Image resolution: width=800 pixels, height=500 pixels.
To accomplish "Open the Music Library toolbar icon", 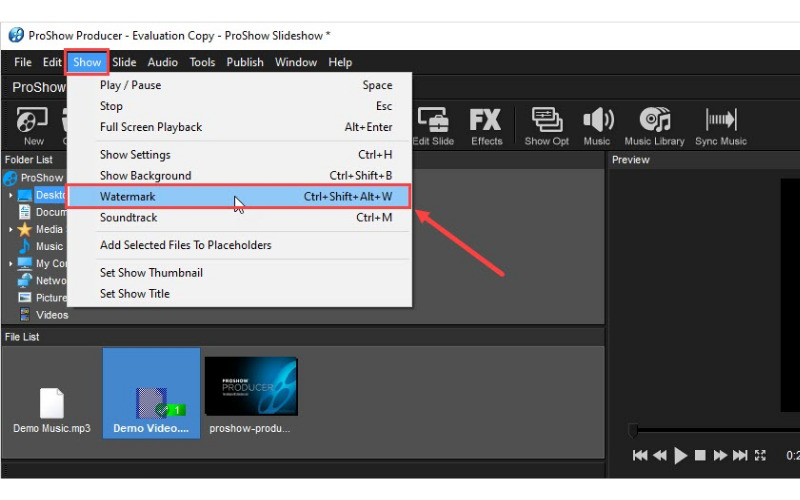I will point(655,126).
